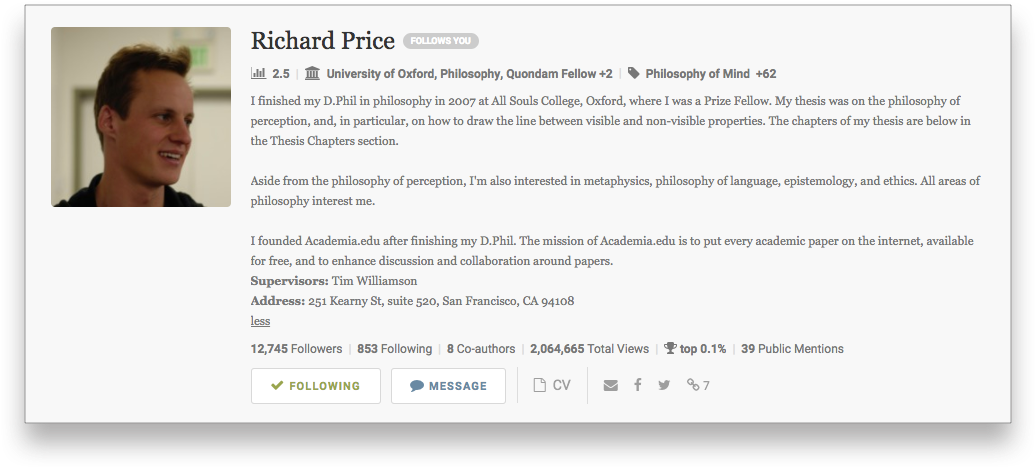
Task: Click the bar chart icon showing 2.5
Action: [x=258, y=73]
